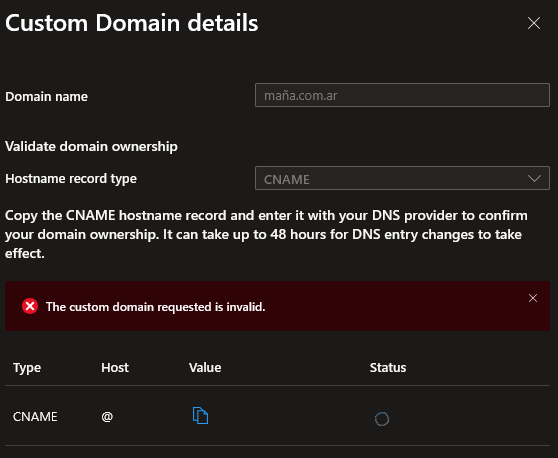Click the Type column header
The image size is (558, 458).
pyautogui.click(x=27, y=368)
